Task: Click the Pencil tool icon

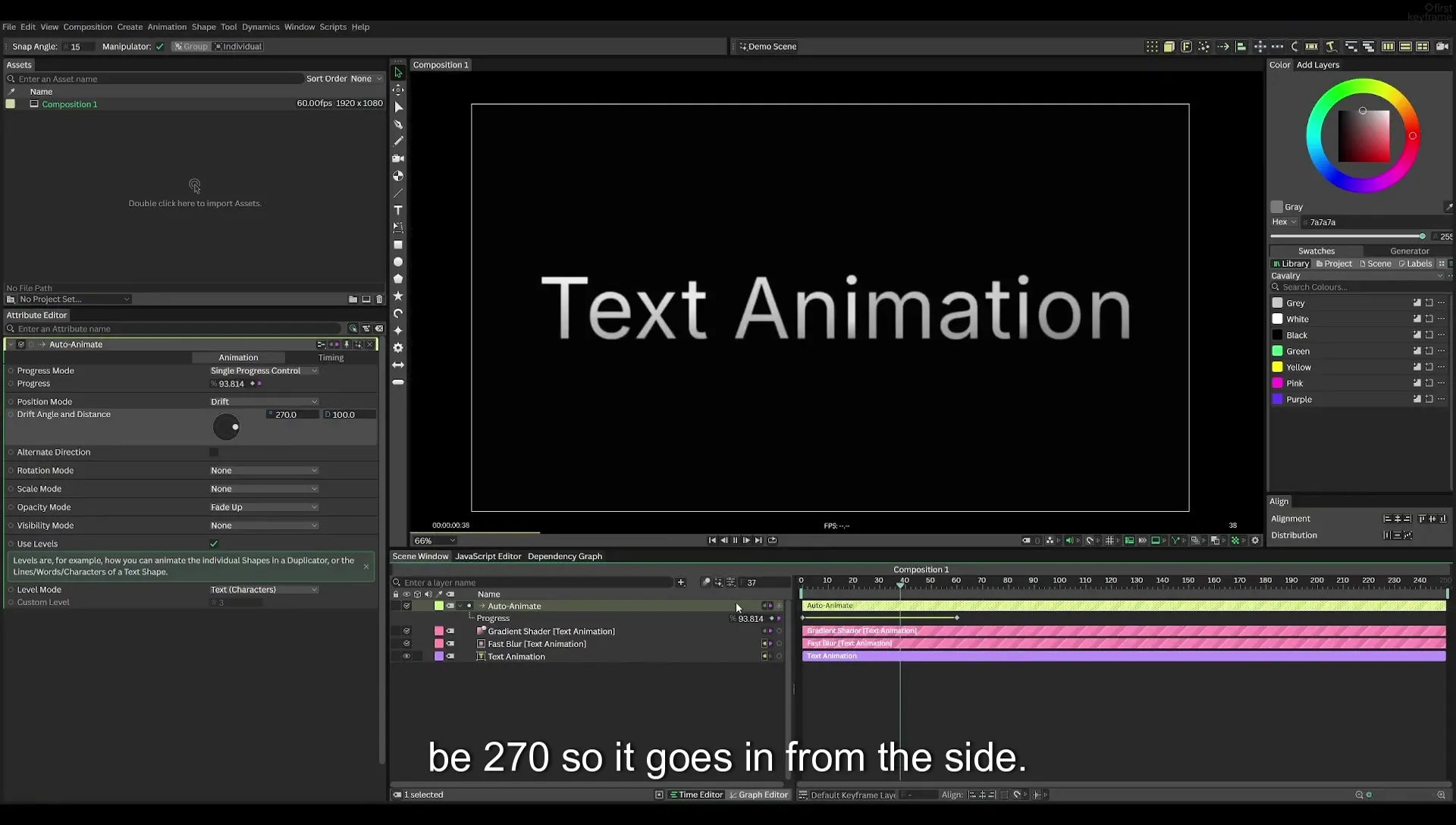Action: (398, 141)
